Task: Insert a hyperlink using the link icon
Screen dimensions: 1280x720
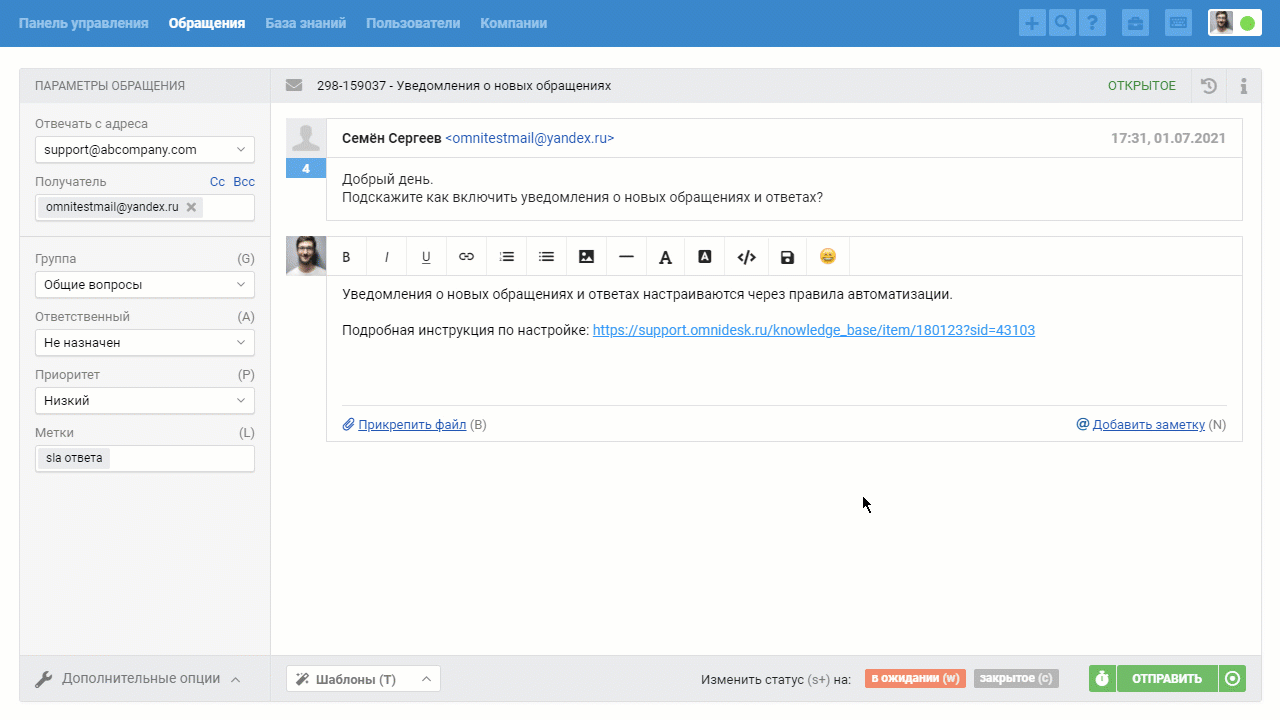Action: pyautogui.click(x=466, y=257)
